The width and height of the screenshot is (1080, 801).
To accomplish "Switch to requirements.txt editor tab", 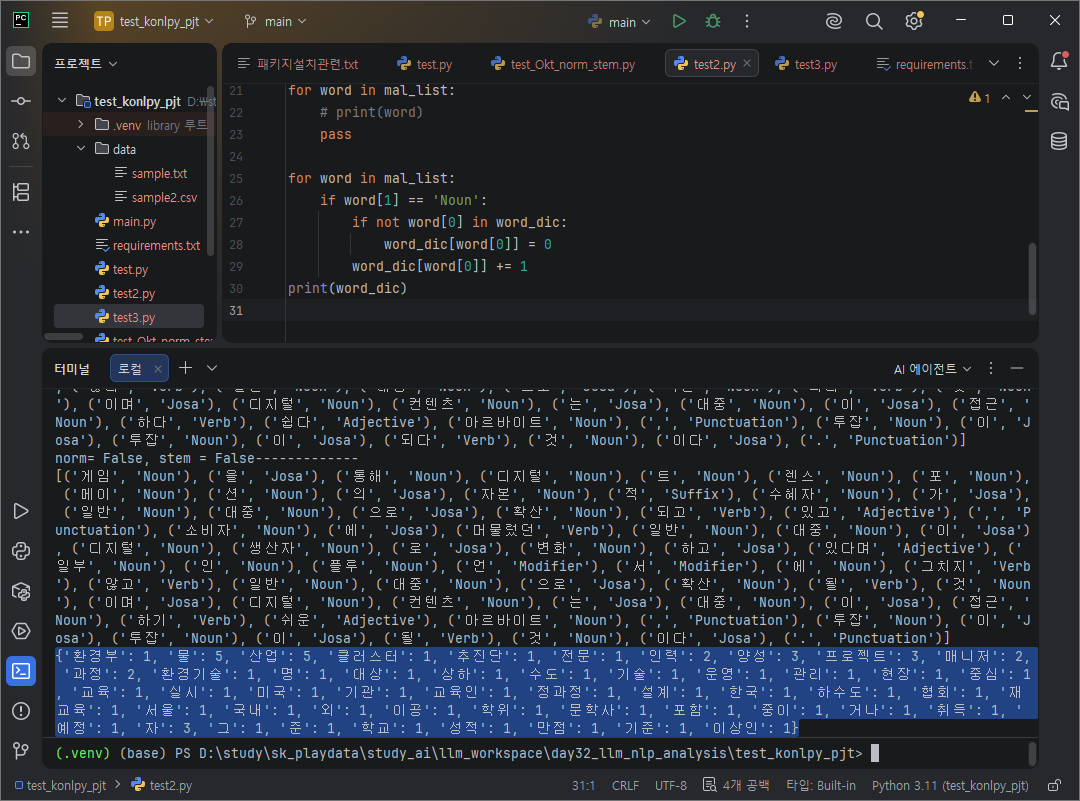I will pos(924,64).
